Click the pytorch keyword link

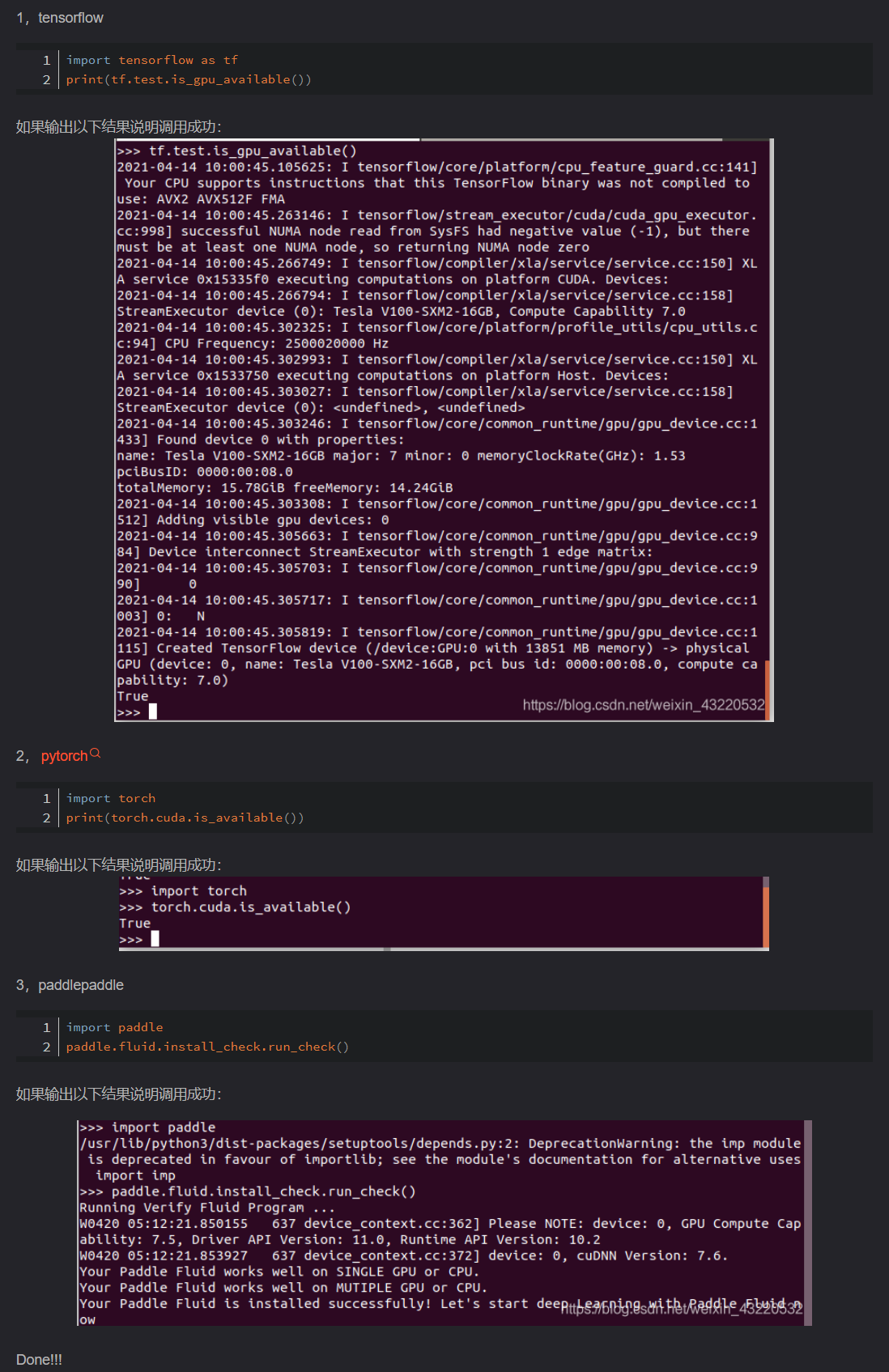pos(64,756)
